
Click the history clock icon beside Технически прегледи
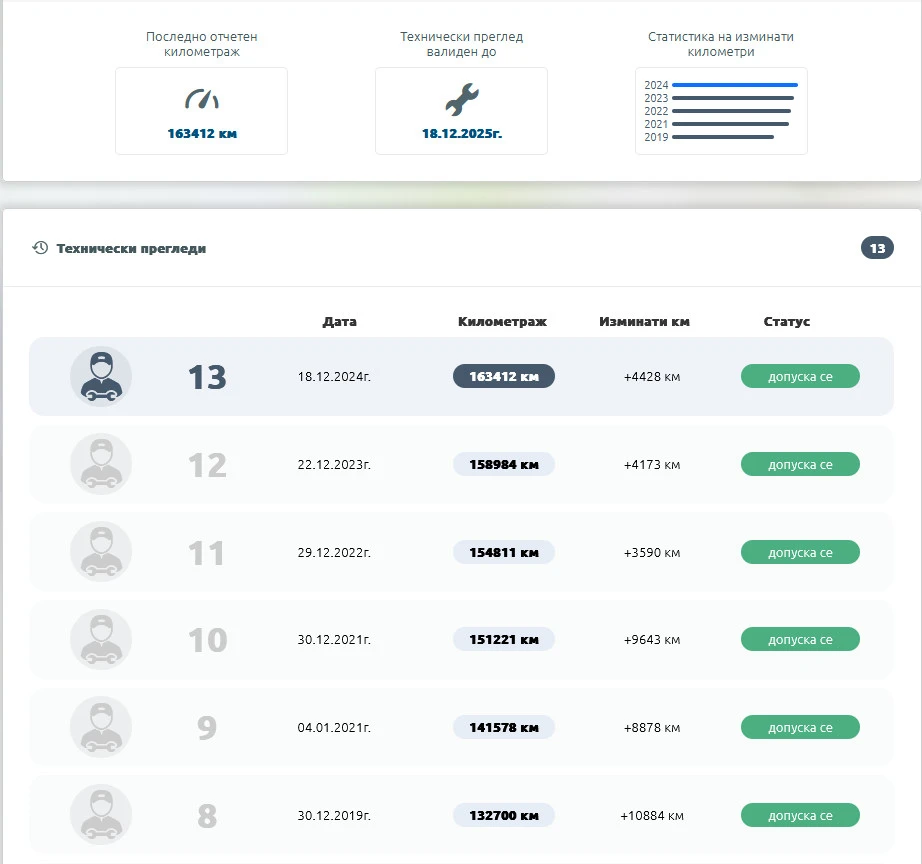click(x=40, y=248)
